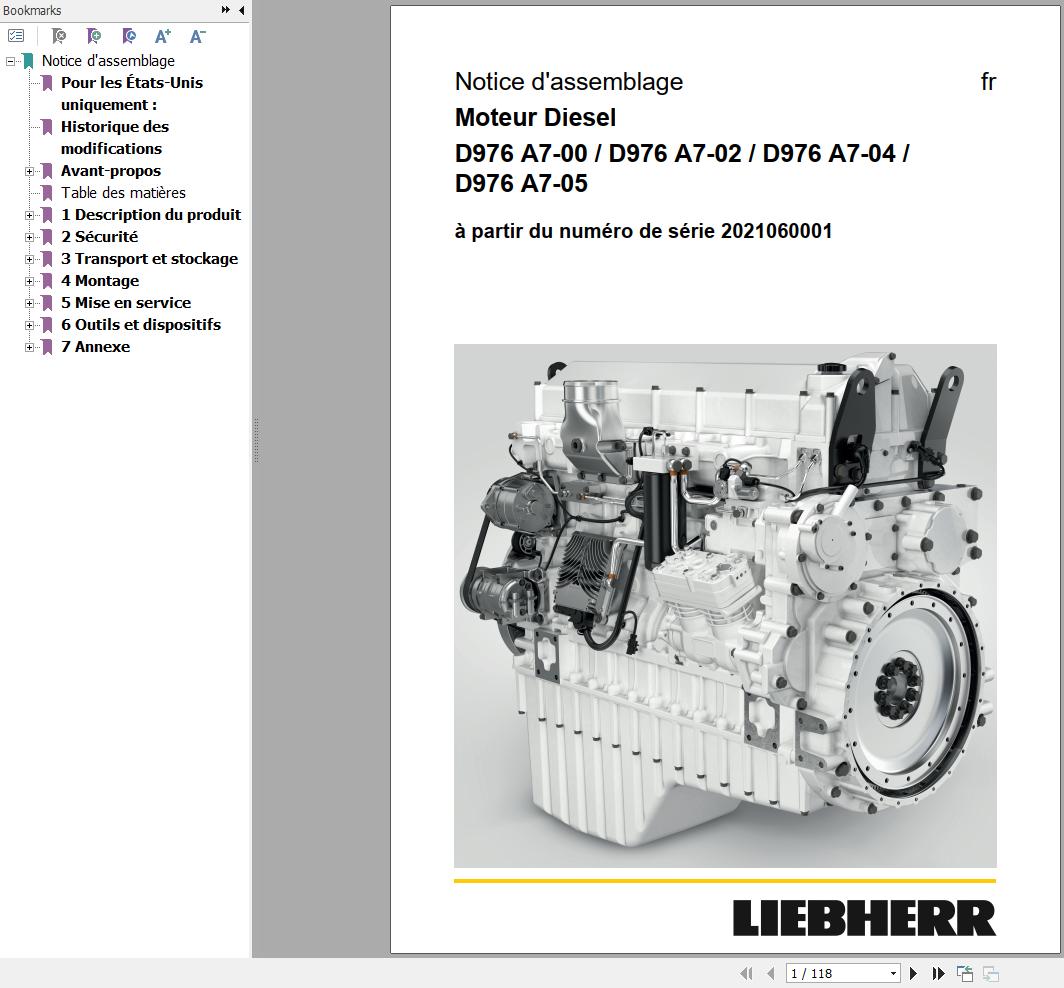This screenshot has height=988, width=1064.
Task: Open 3 Transport et stockage section
Action: pos(149,259)
